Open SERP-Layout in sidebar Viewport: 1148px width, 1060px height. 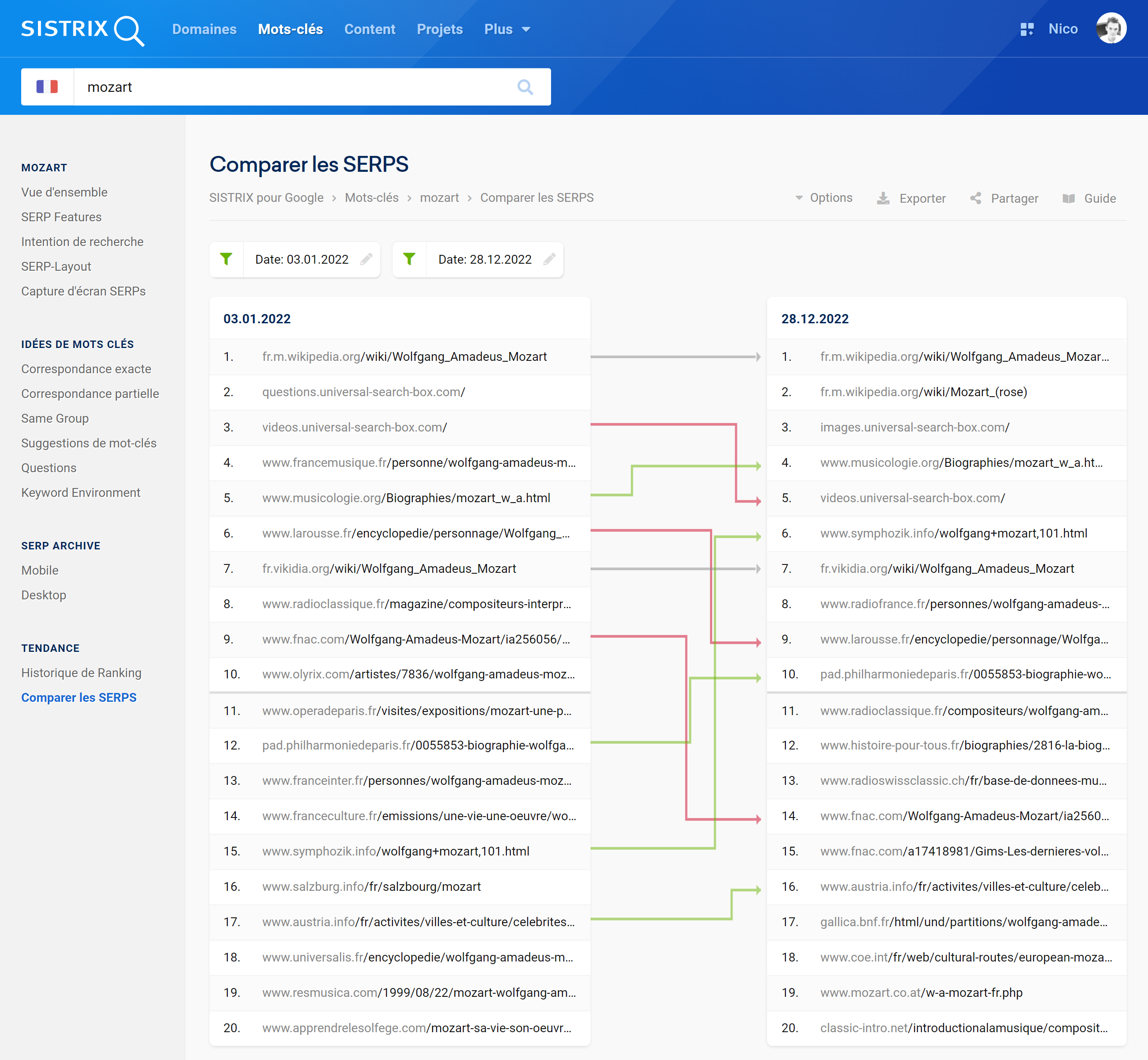(56, 266)
